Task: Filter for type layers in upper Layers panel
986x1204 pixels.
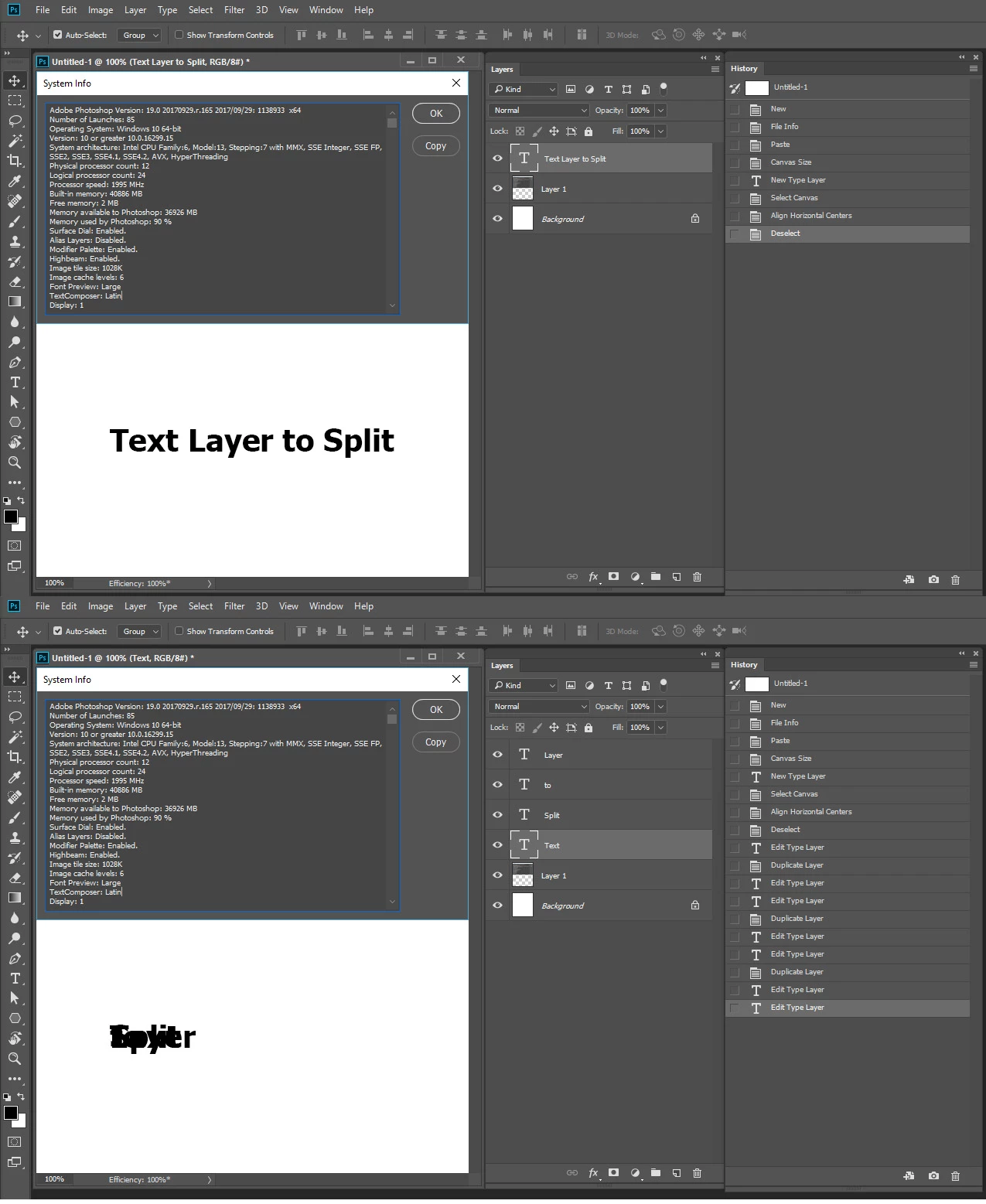Action: tap(609, 90)
